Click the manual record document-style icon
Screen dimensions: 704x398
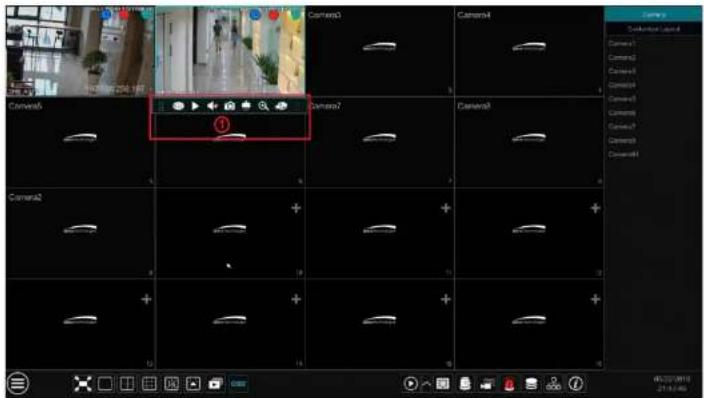pyautogui.click(x=465, y=384)
